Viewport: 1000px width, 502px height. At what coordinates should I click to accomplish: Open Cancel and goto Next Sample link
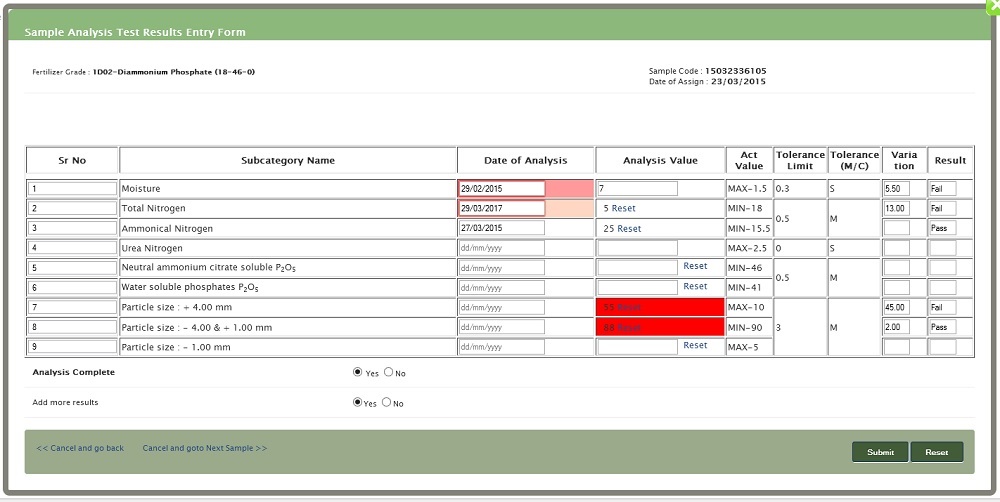click(x=205, y=448)
